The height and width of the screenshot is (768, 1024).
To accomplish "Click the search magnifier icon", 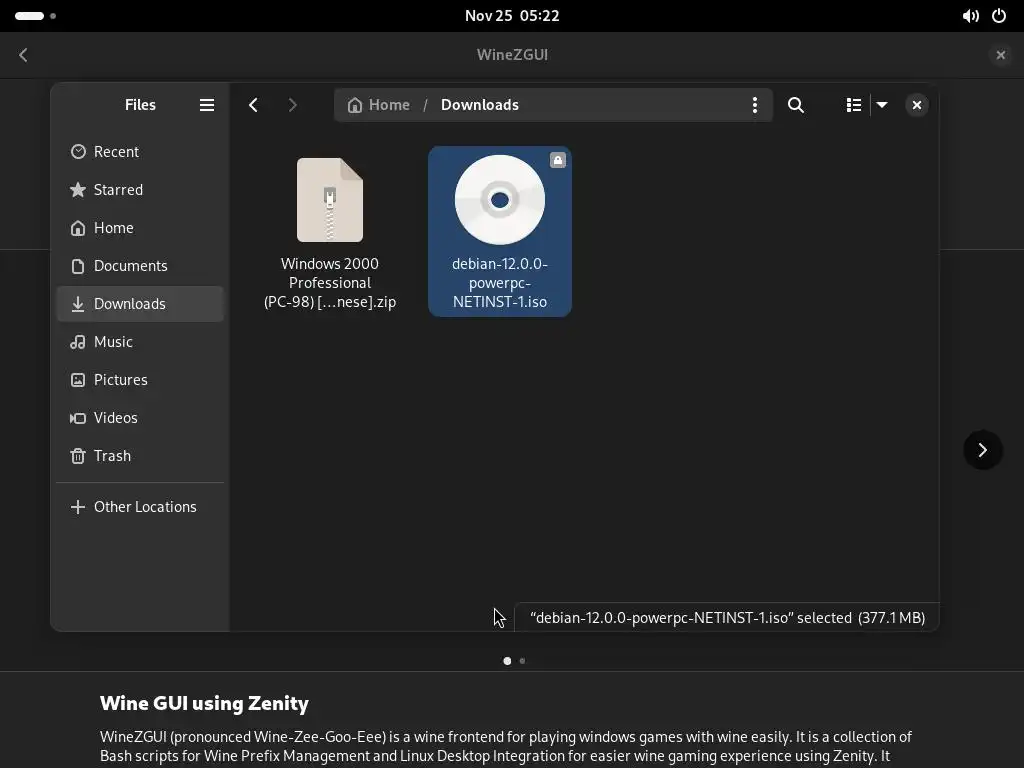I will (x=795, y=105).
